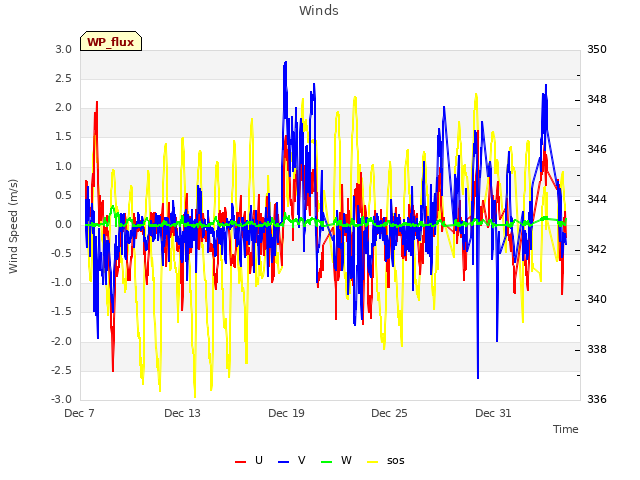The height and width of the screenshot is (480, 640).
Task: Click the Dec 13 tick label
Action: (182, 413)
